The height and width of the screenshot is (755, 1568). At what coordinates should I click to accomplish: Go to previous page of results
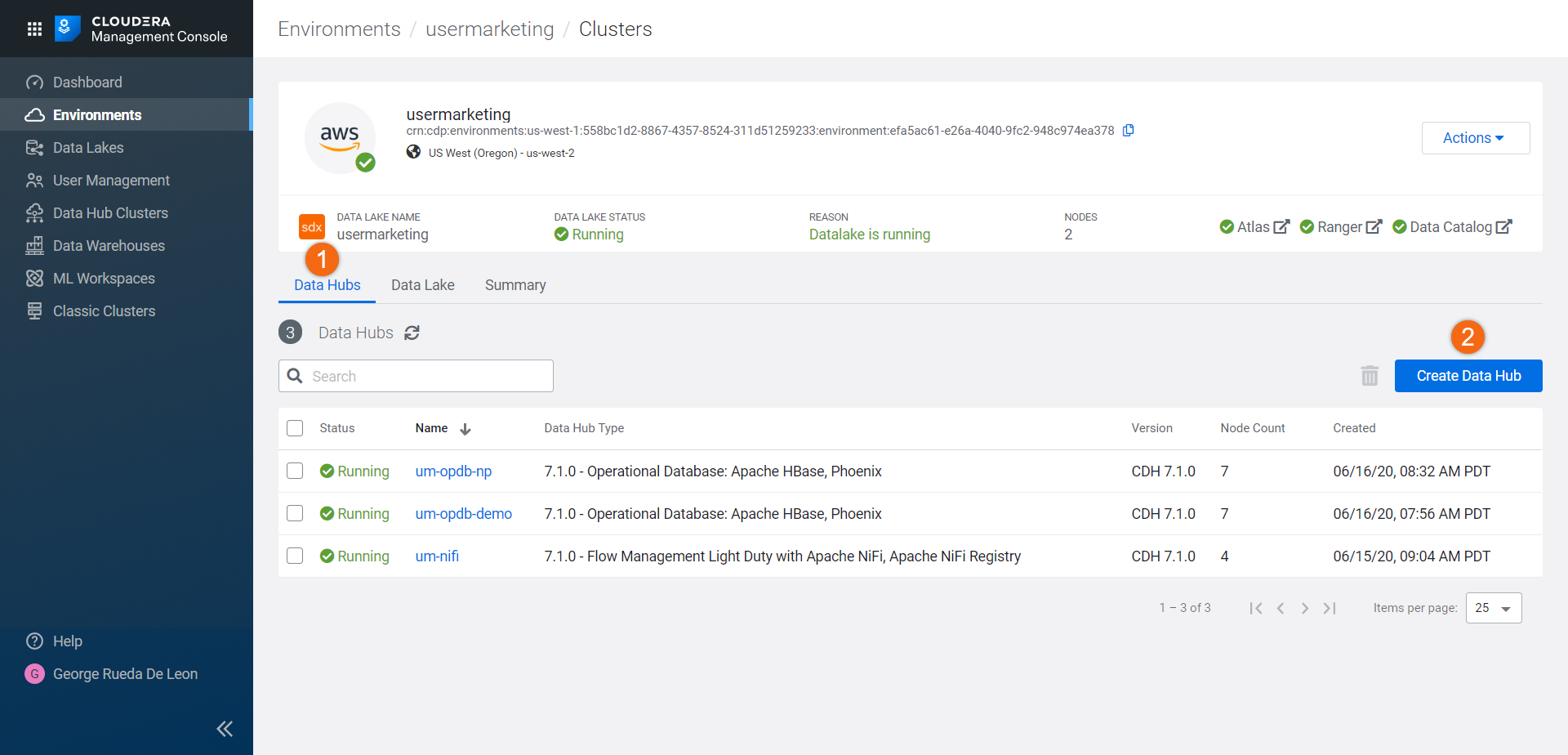coord(1281,608)
